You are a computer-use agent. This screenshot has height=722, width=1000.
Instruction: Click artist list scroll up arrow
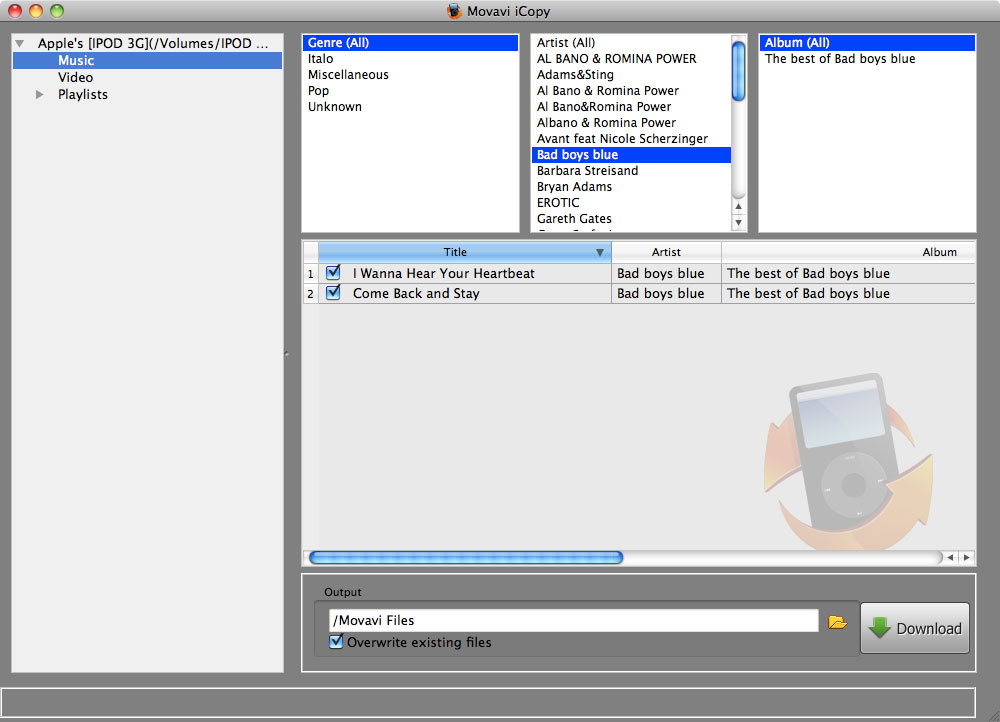pyautogui.click(x=739, y=207)
